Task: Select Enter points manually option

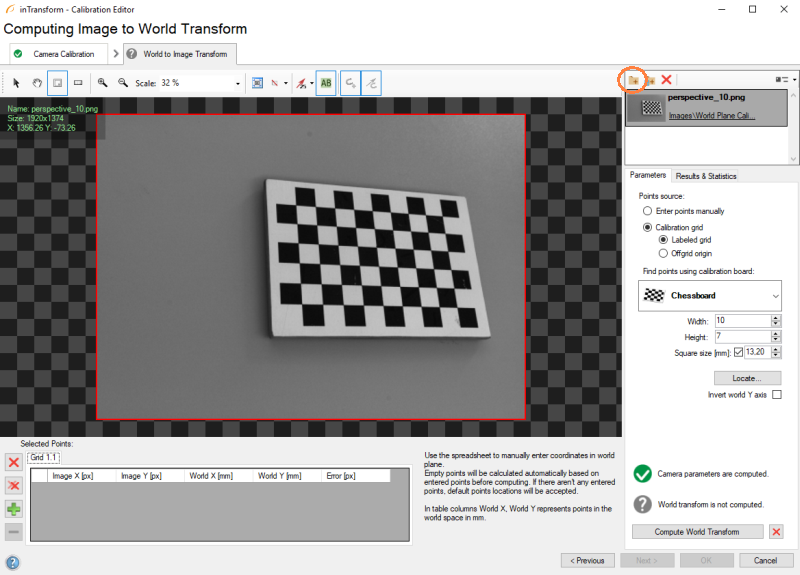Action: pyautogui.click(x=647, y=211)
